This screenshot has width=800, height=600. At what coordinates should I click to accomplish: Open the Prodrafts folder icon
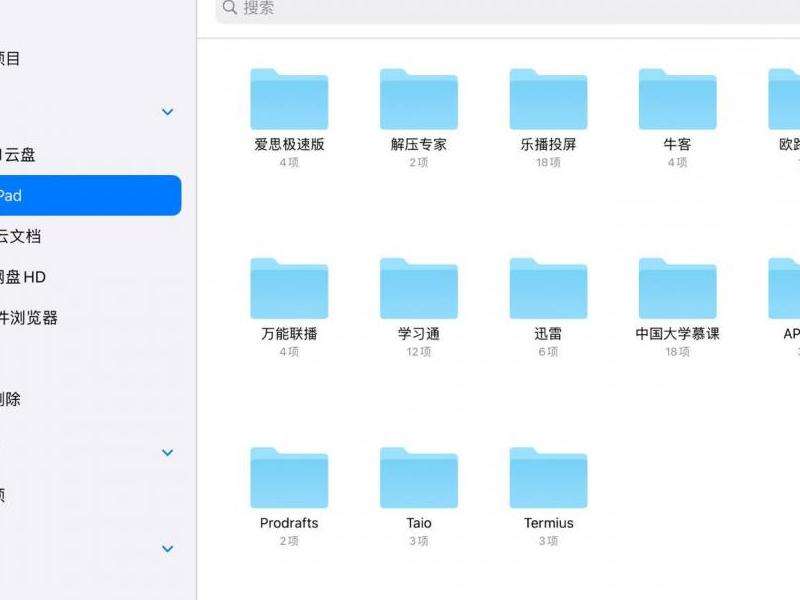tap(289, 478)
